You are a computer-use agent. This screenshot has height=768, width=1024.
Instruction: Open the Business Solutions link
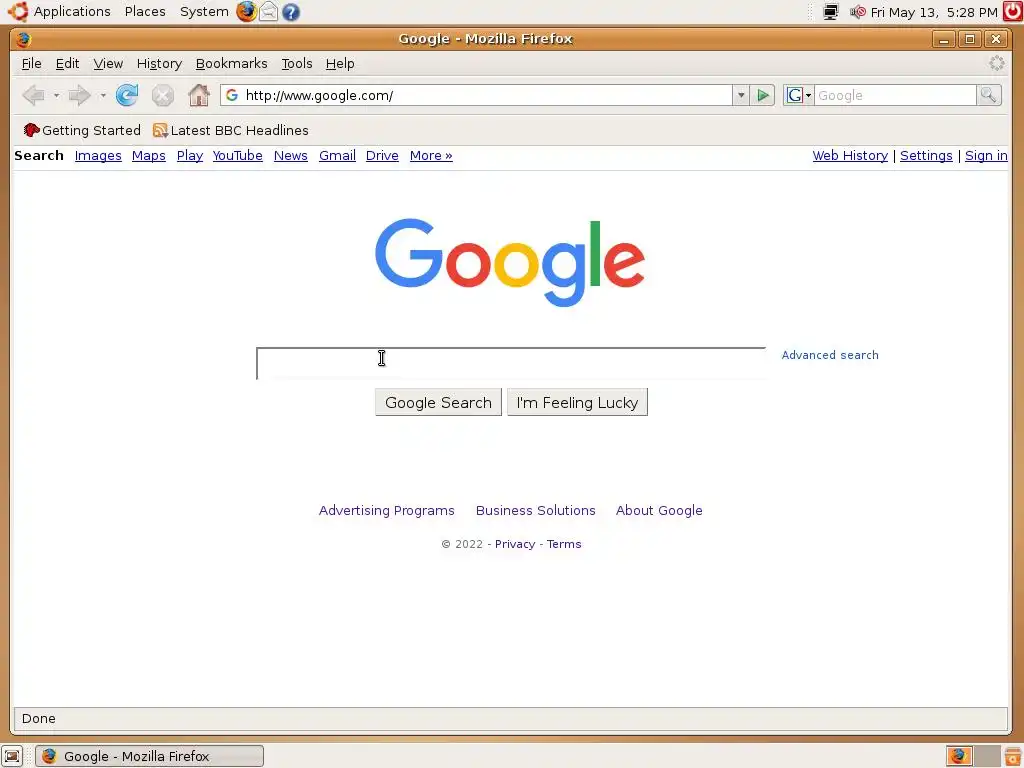[536, 510]
